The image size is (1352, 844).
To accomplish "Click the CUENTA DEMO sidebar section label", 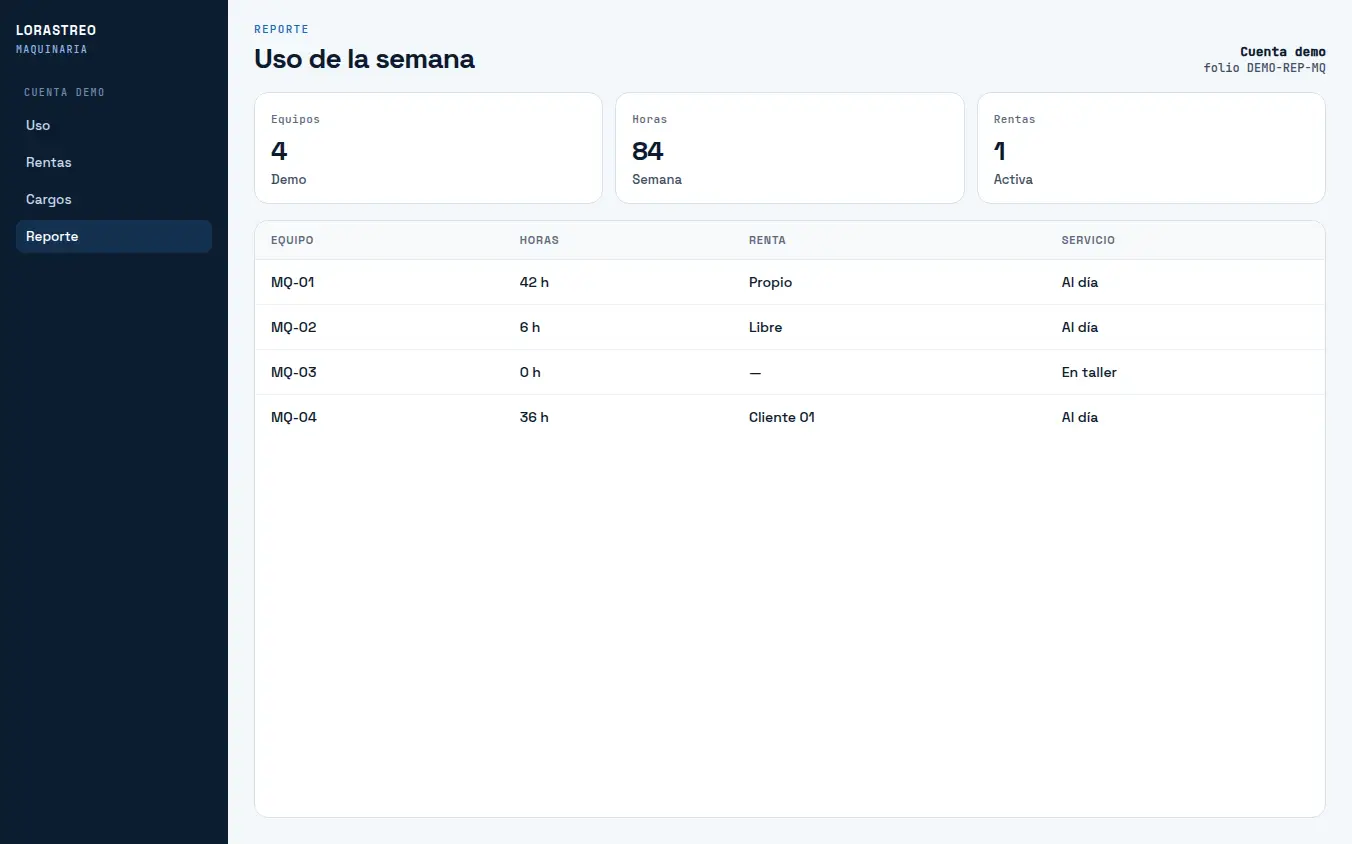I will [64, 92].
